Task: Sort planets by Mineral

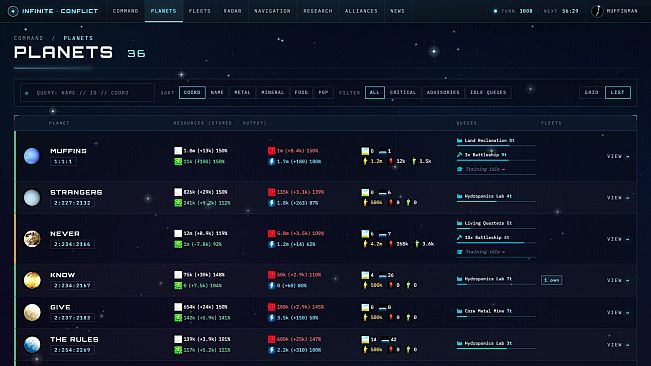Action: [273, 93]
